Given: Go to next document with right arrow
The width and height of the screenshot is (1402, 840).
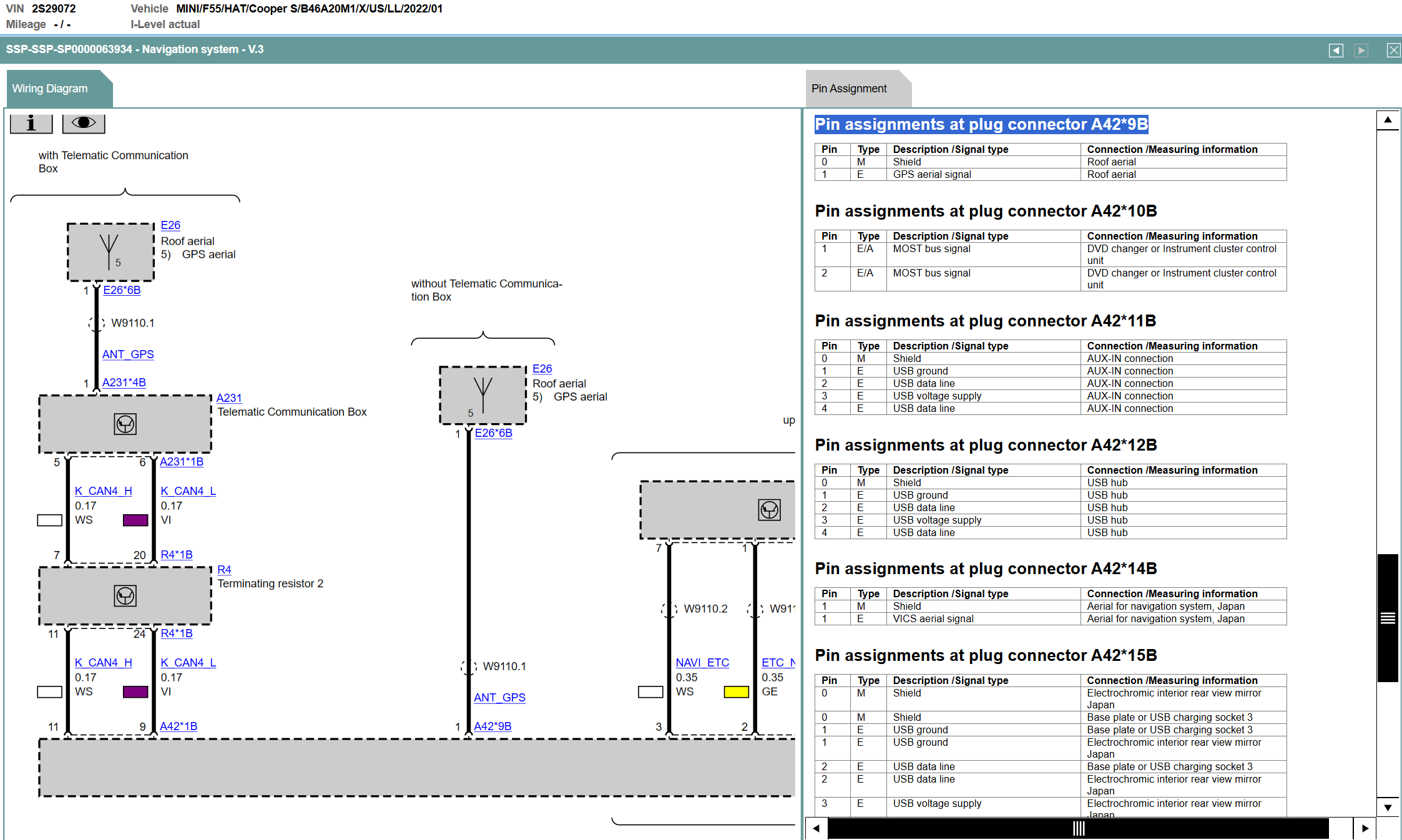Looking at the screenshot, I should coord(1361,50).
